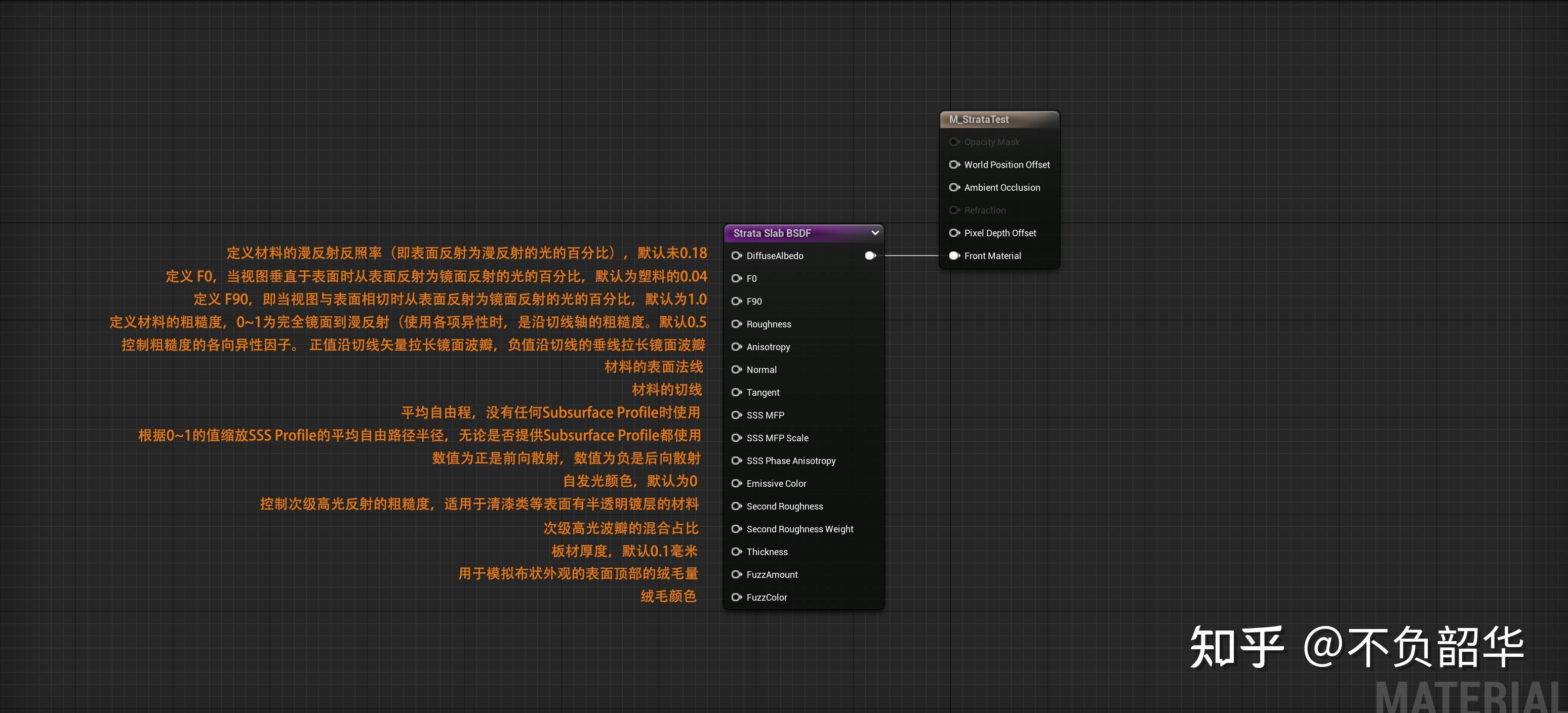
Task: Click the FuzzColor input pin
Action: [x=736, y=598]
